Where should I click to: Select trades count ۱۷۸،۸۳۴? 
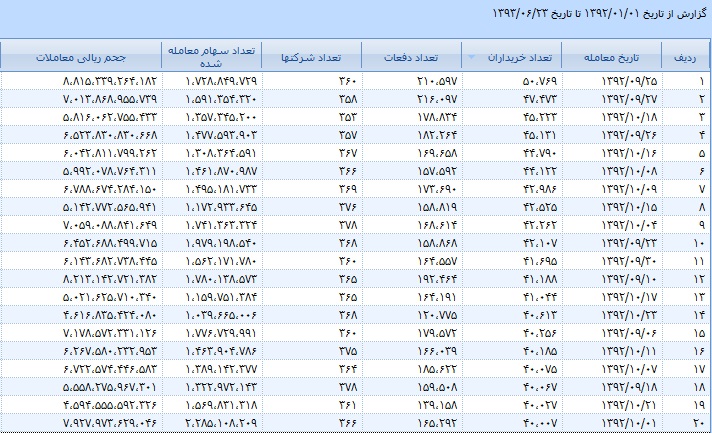(x=437, y=117)
